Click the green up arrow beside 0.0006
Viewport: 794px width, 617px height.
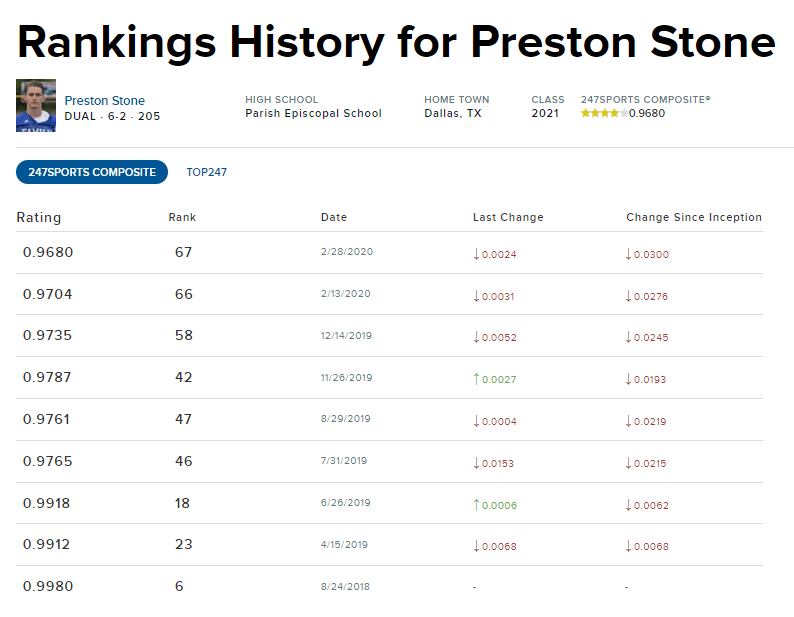coord(476,505)
